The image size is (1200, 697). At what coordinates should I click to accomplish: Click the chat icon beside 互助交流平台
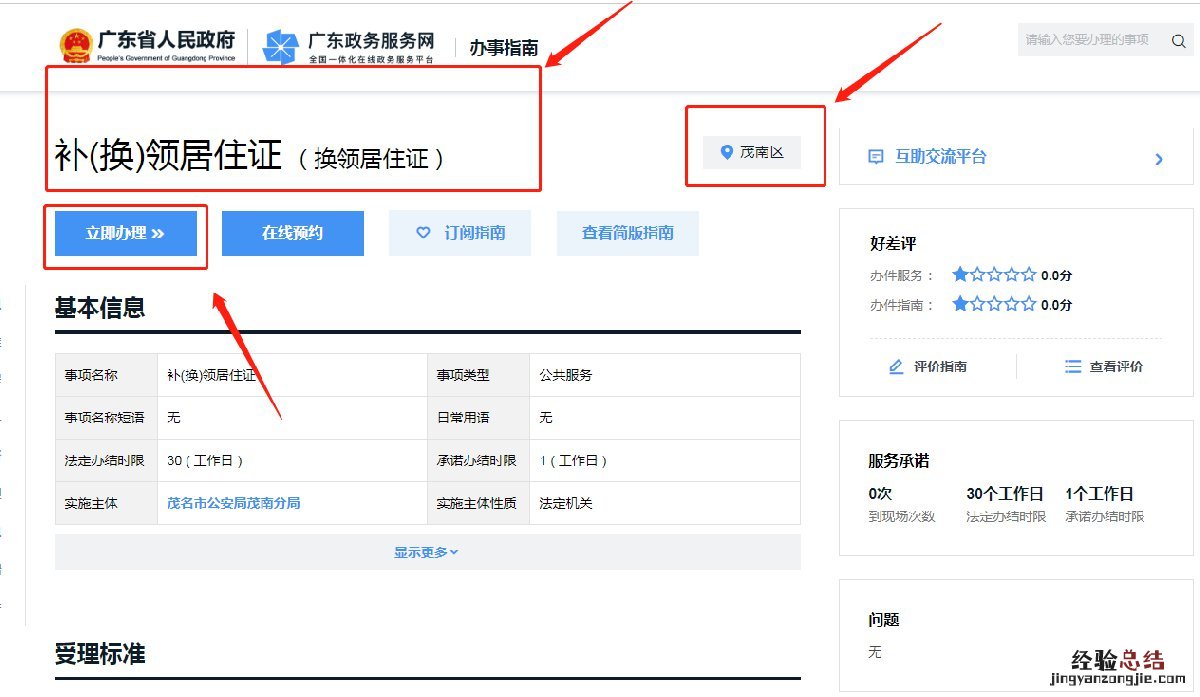click(x=876, y=157)
